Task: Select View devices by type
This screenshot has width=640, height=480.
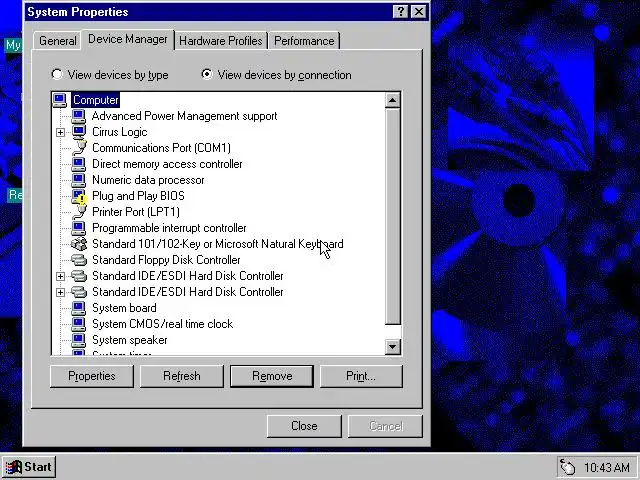Action: 110,75
